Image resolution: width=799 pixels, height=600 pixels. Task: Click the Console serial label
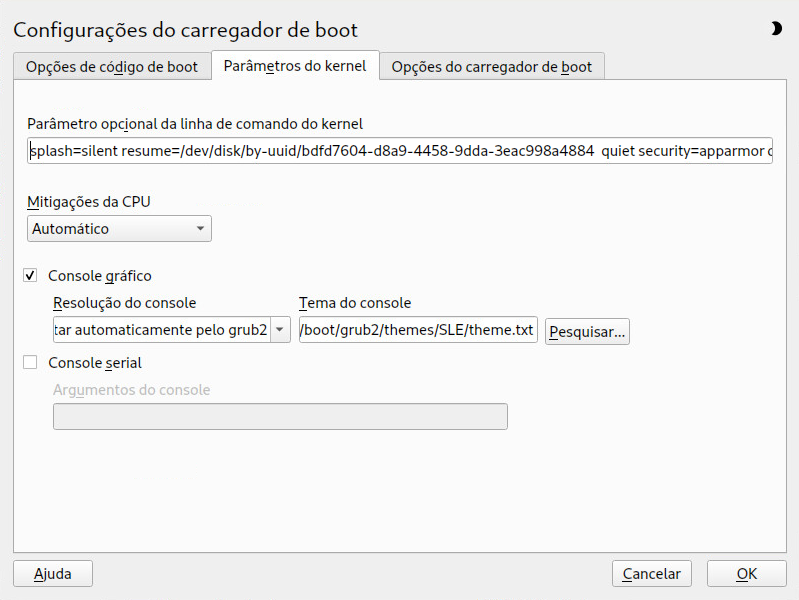pyautogui.click(x=95, y=363)
